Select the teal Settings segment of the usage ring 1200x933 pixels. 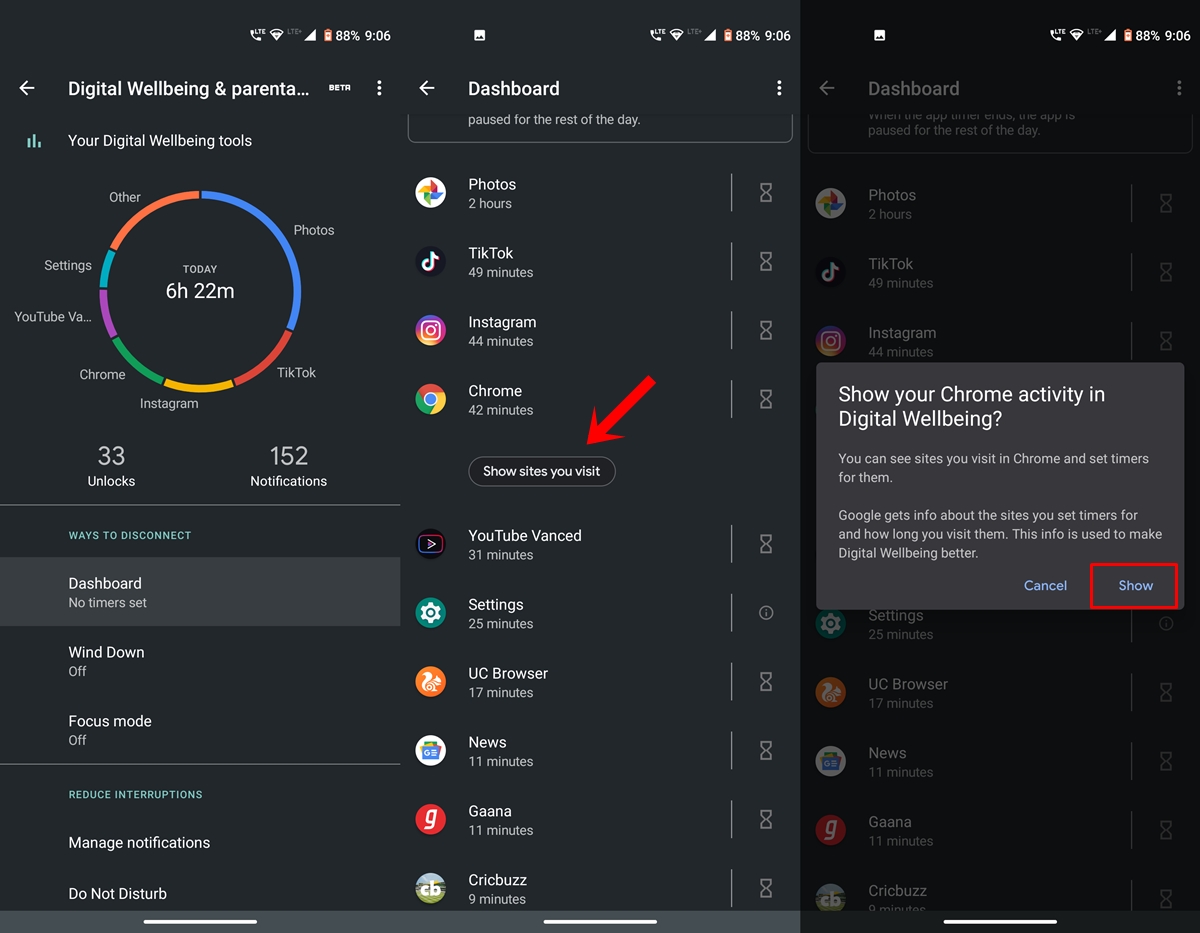coord(108,269)
